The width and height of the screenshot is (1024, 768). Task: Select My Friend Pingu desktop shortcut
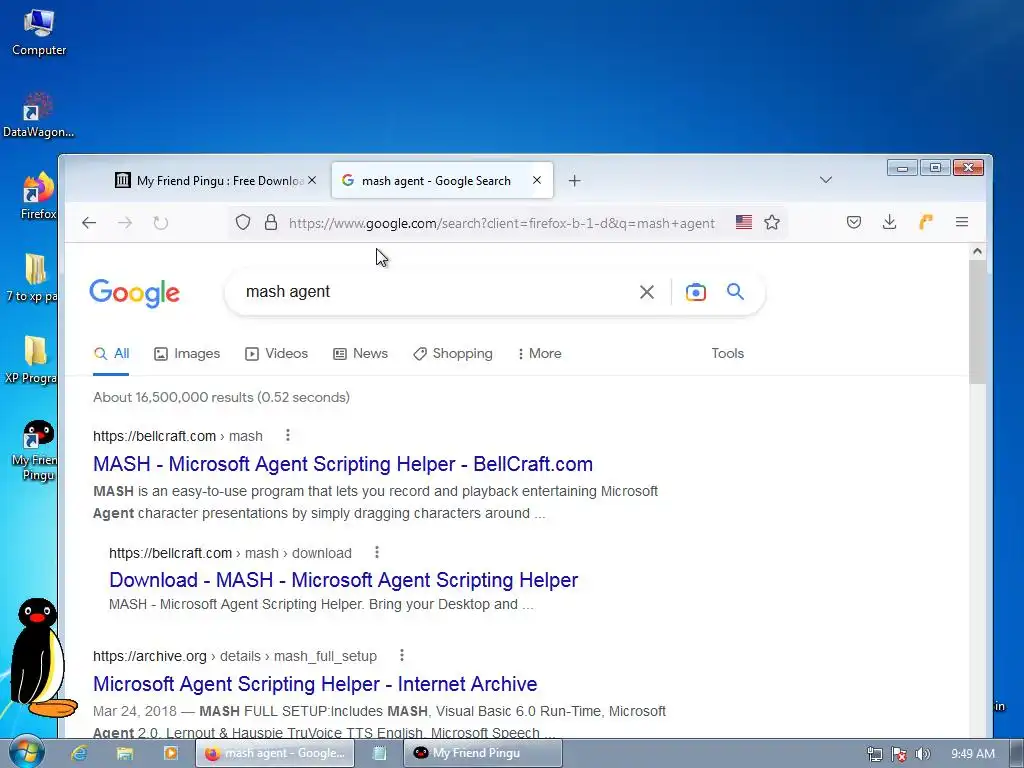pyautogui.click(x=36, y=451)
